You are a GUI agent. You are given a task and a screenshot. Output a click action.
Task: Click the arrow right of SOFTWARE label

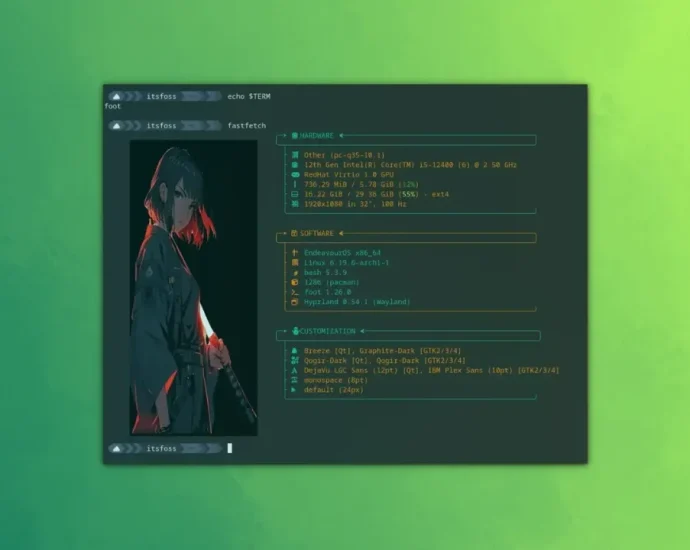point(341,233)
